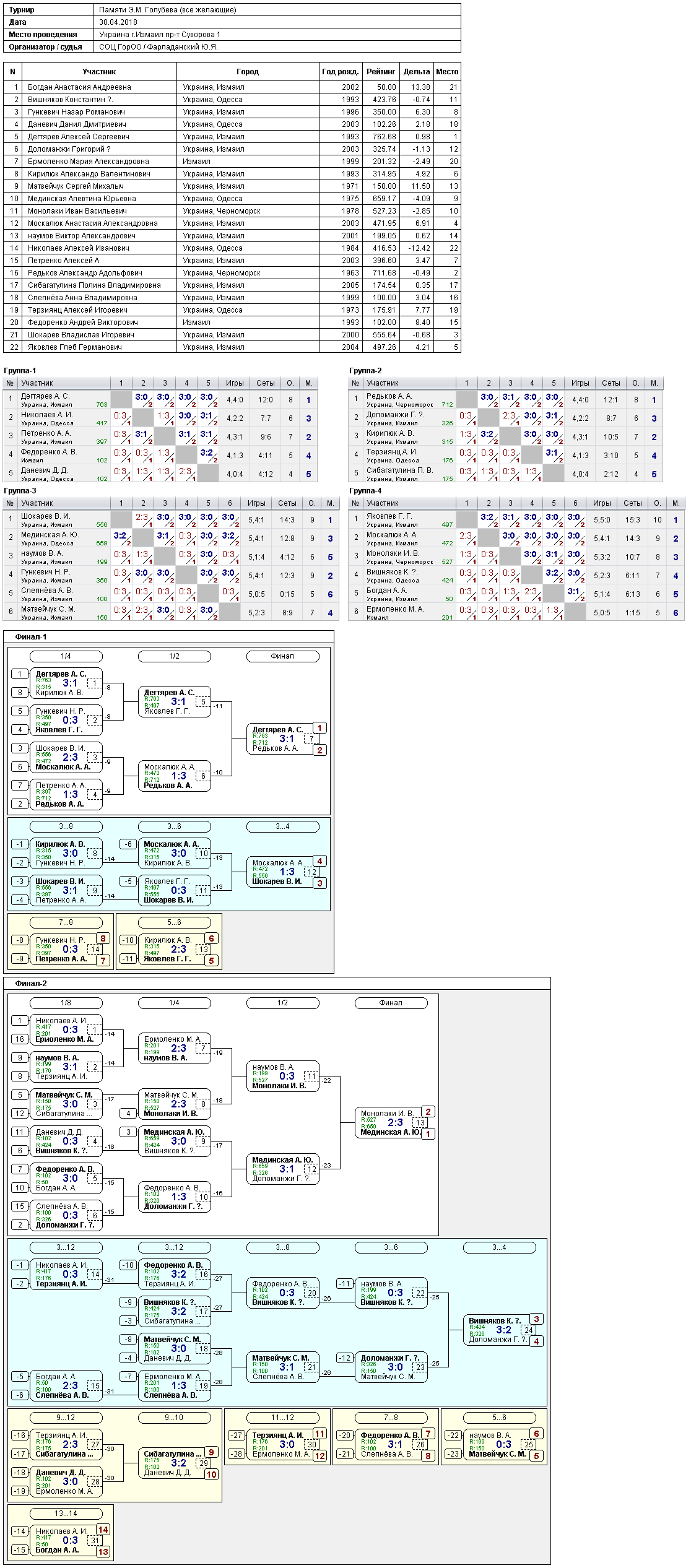
Task: Click the 1/4 round label in Финал-1
Action: pos(66,656)
